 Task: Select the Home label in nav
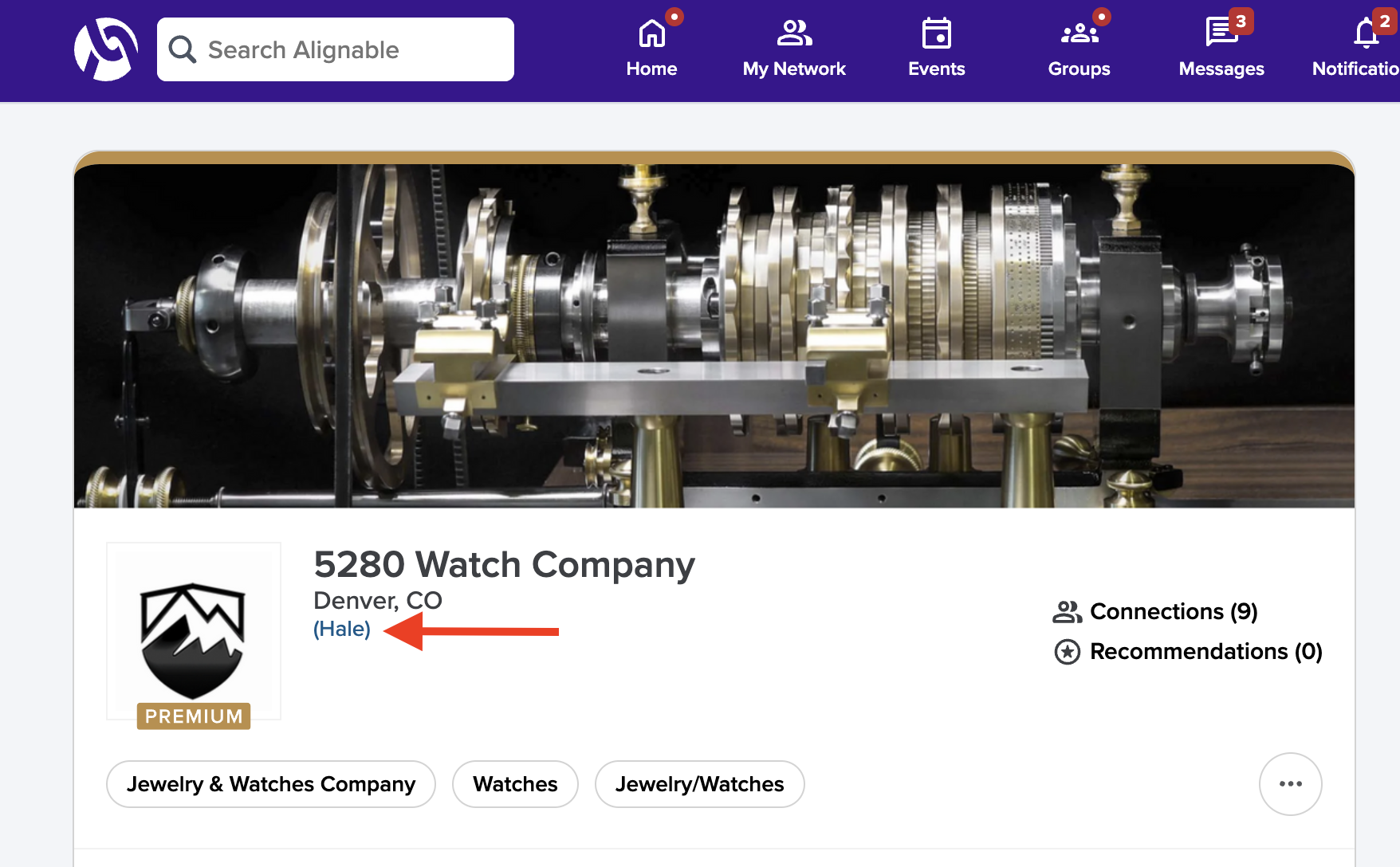[x=651, y=69]
